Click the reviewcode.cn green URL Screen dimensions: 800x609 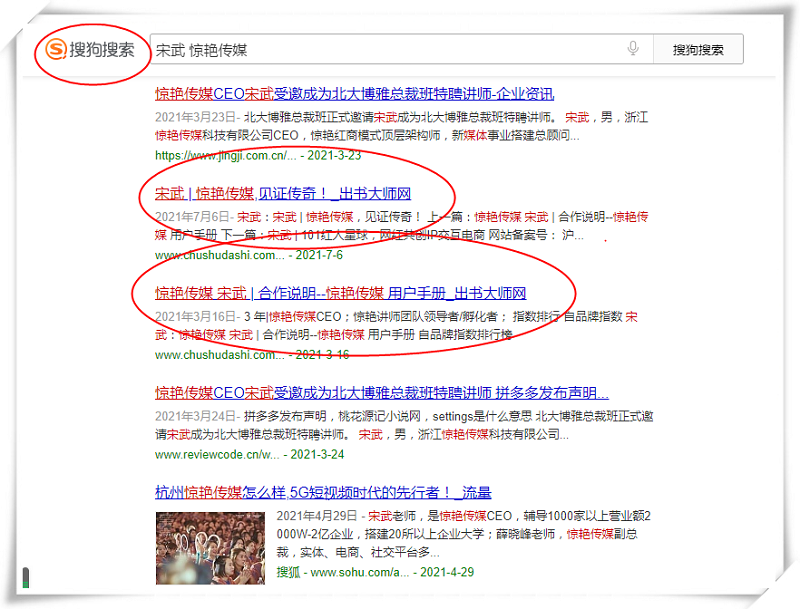coord(217,454)
